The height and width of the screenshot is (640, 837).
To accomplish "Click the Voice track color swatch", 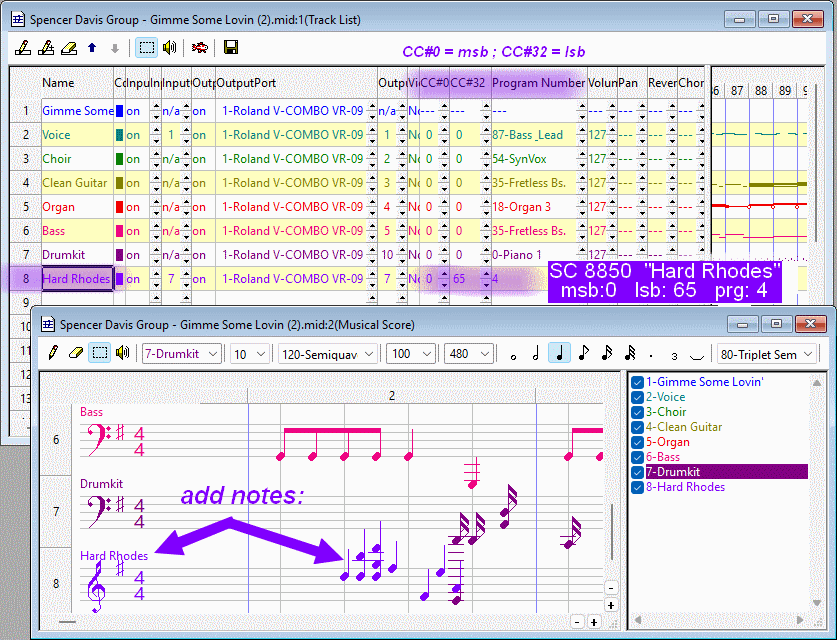I will pos(120,135).
